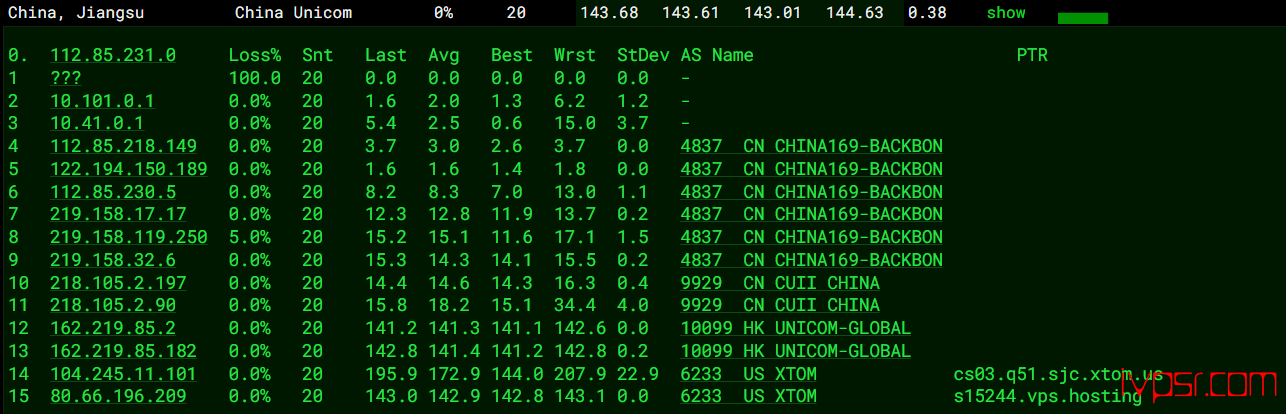Click 100.0 loss value on hop 1

coord(255,78)
